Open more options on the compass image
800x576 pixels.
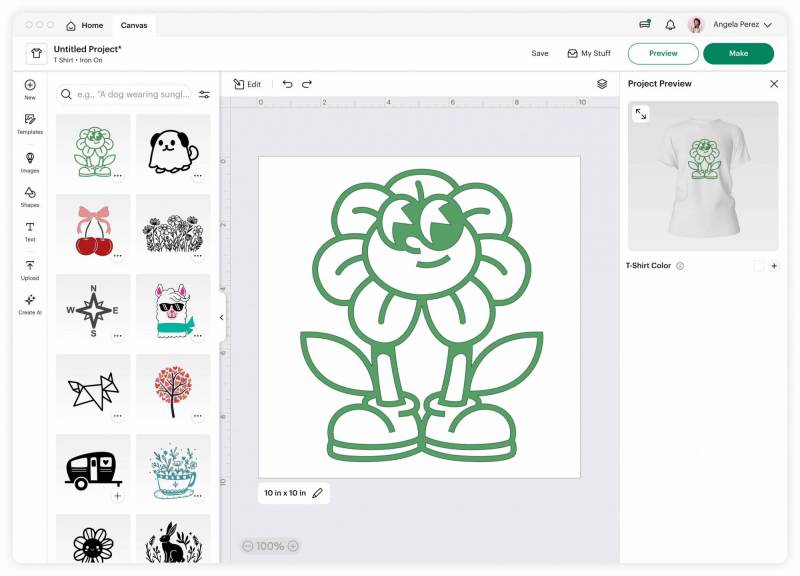pyautogui.click(x=118, y=336)
